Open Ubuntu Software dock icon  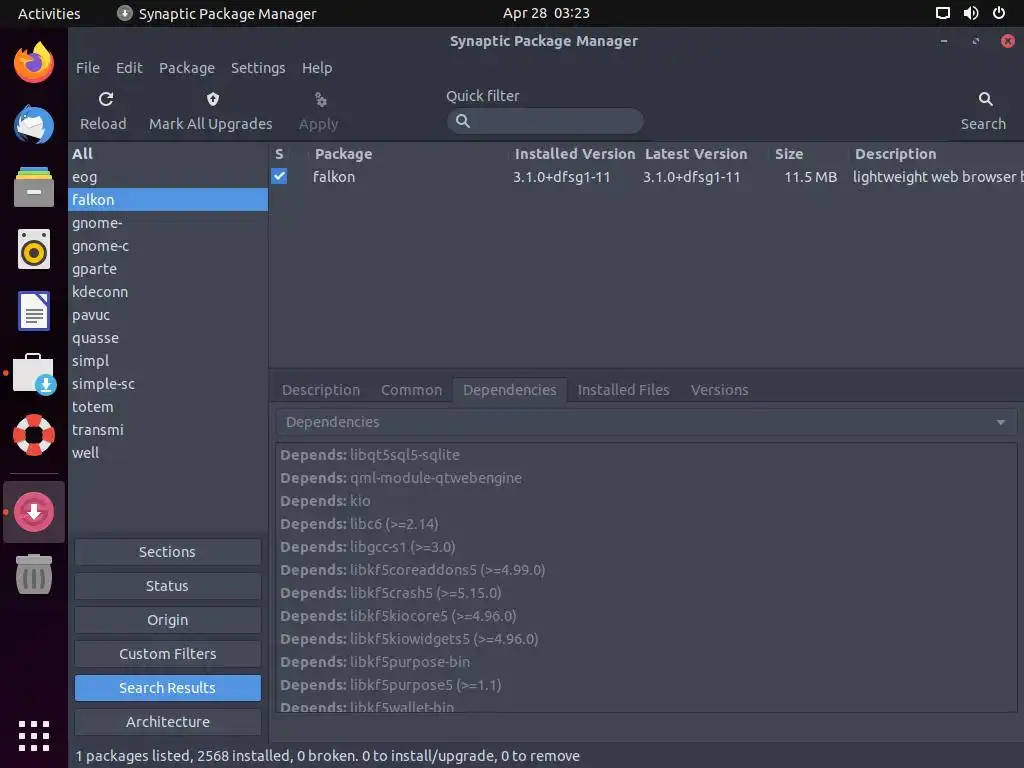[34, 373]
